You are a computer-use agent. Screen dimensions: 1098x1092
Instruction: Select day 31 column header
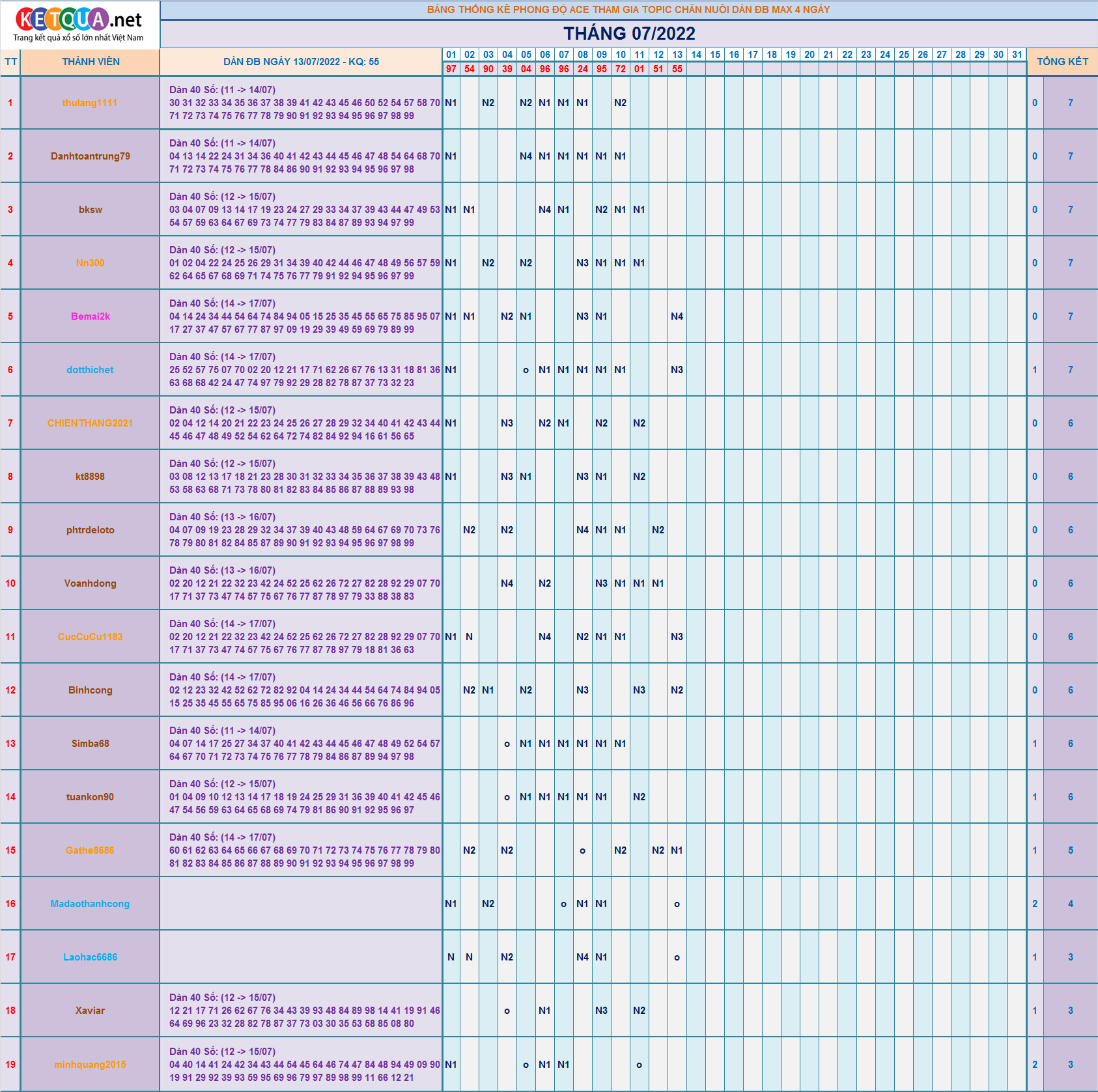(1017, 55)
